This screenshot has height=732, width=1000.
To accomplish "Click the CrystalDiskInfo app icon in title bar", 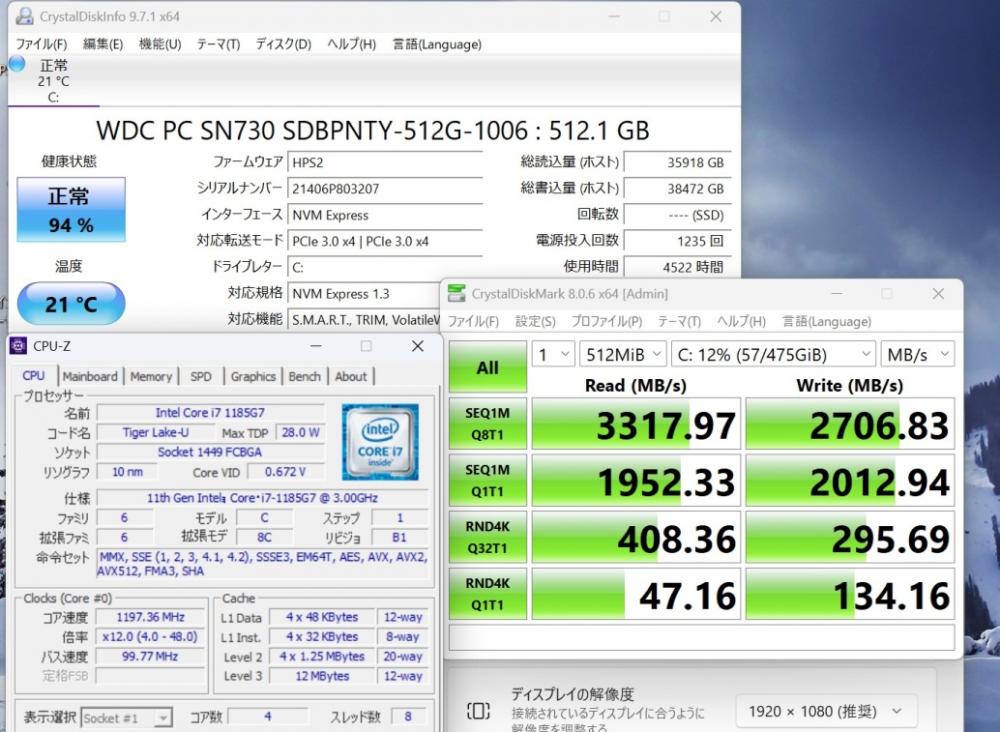I will (x=25, y=16).
